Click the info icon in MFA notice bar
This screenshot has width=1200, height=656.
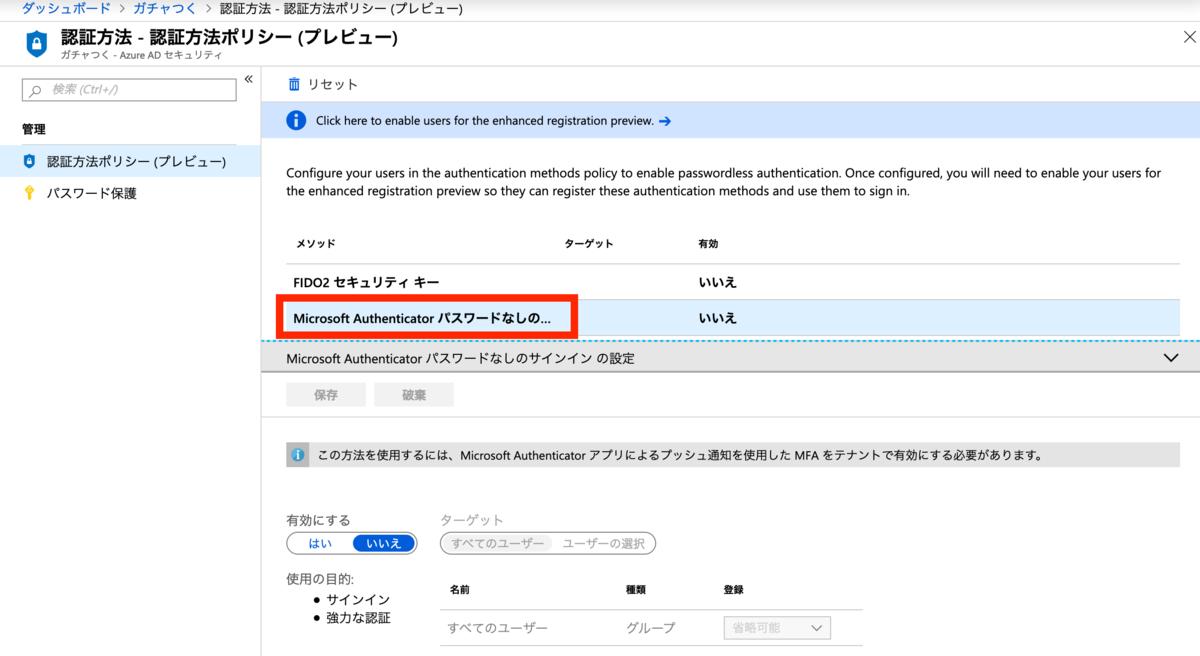tap(298, 455)
